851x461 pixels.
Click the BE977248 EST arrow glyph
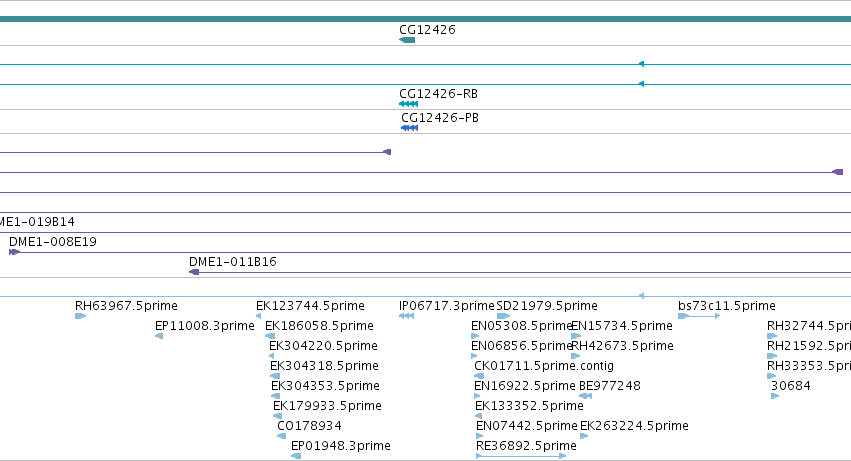click(586, 396)
